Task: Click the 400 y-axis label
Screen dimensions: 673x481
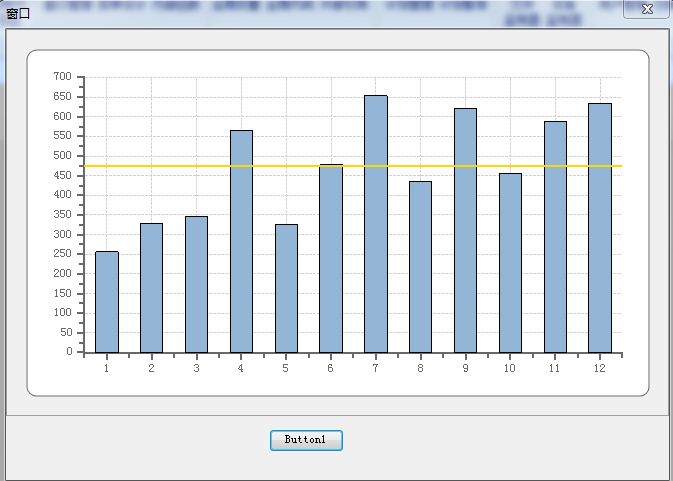Action: click(x=63, y=194)
